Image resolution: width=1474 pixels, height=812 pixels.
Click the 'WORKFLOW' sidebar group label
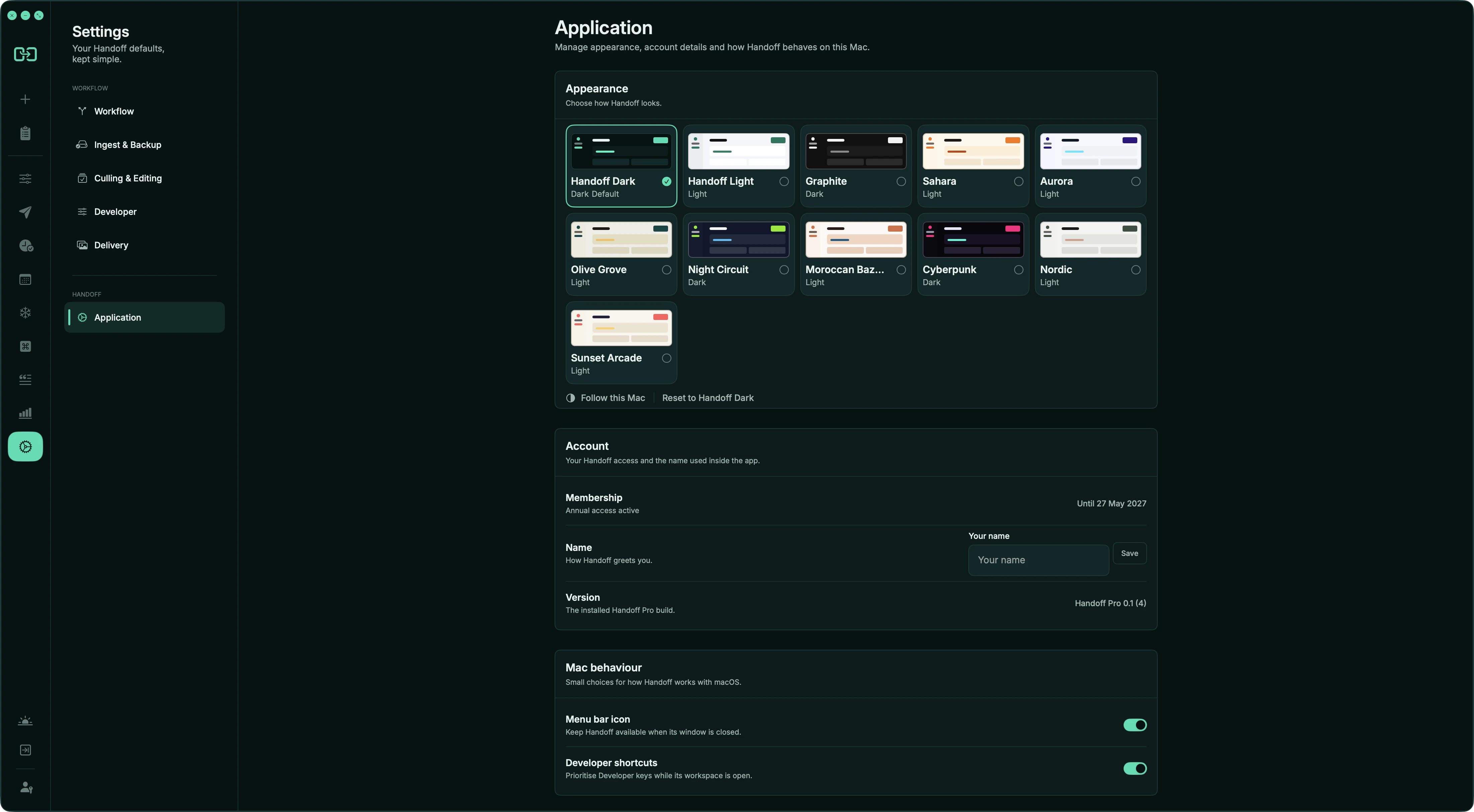(x=90, y=88)
